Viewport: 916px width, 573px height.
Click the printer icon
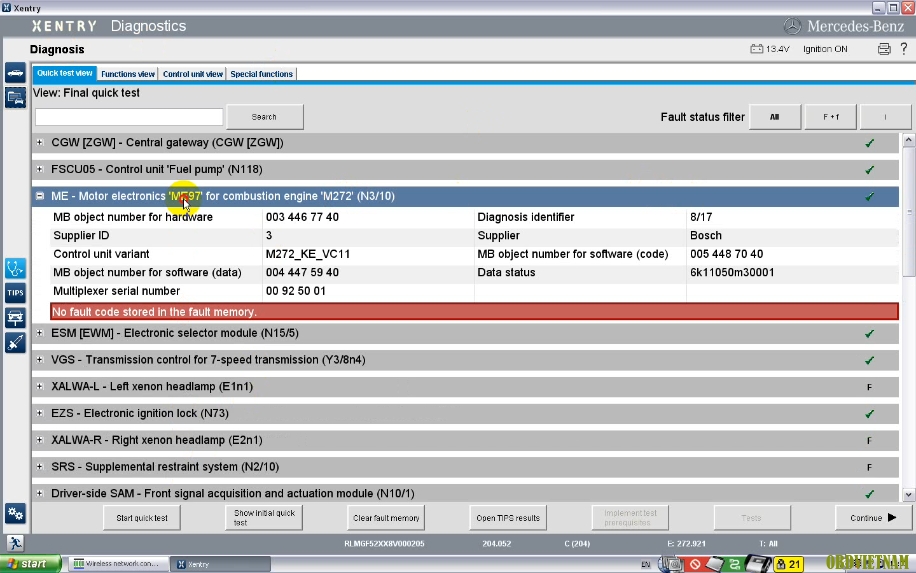(884, 49)
